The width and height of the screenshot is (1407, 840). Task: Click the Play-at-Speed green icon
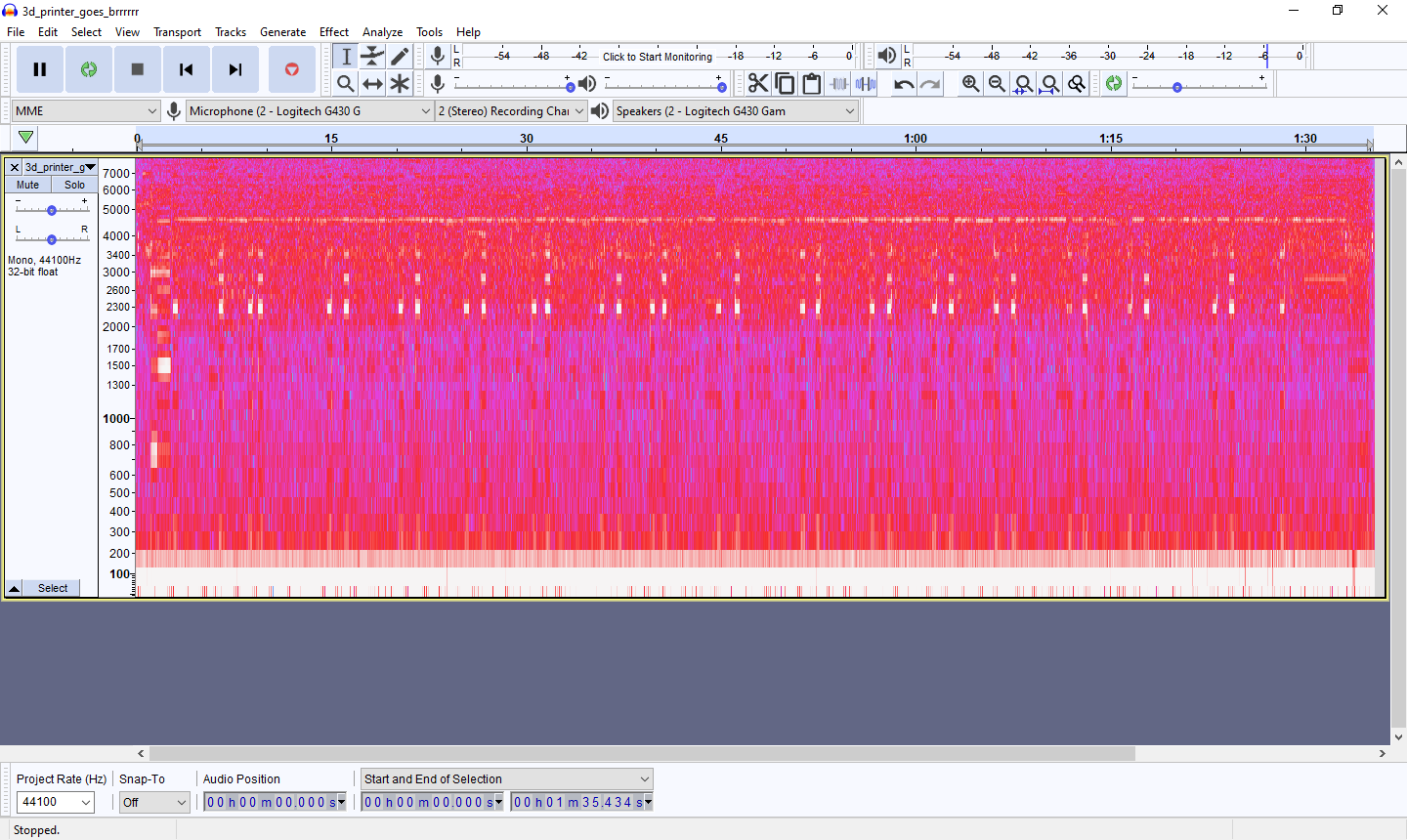coord(1114,84)
